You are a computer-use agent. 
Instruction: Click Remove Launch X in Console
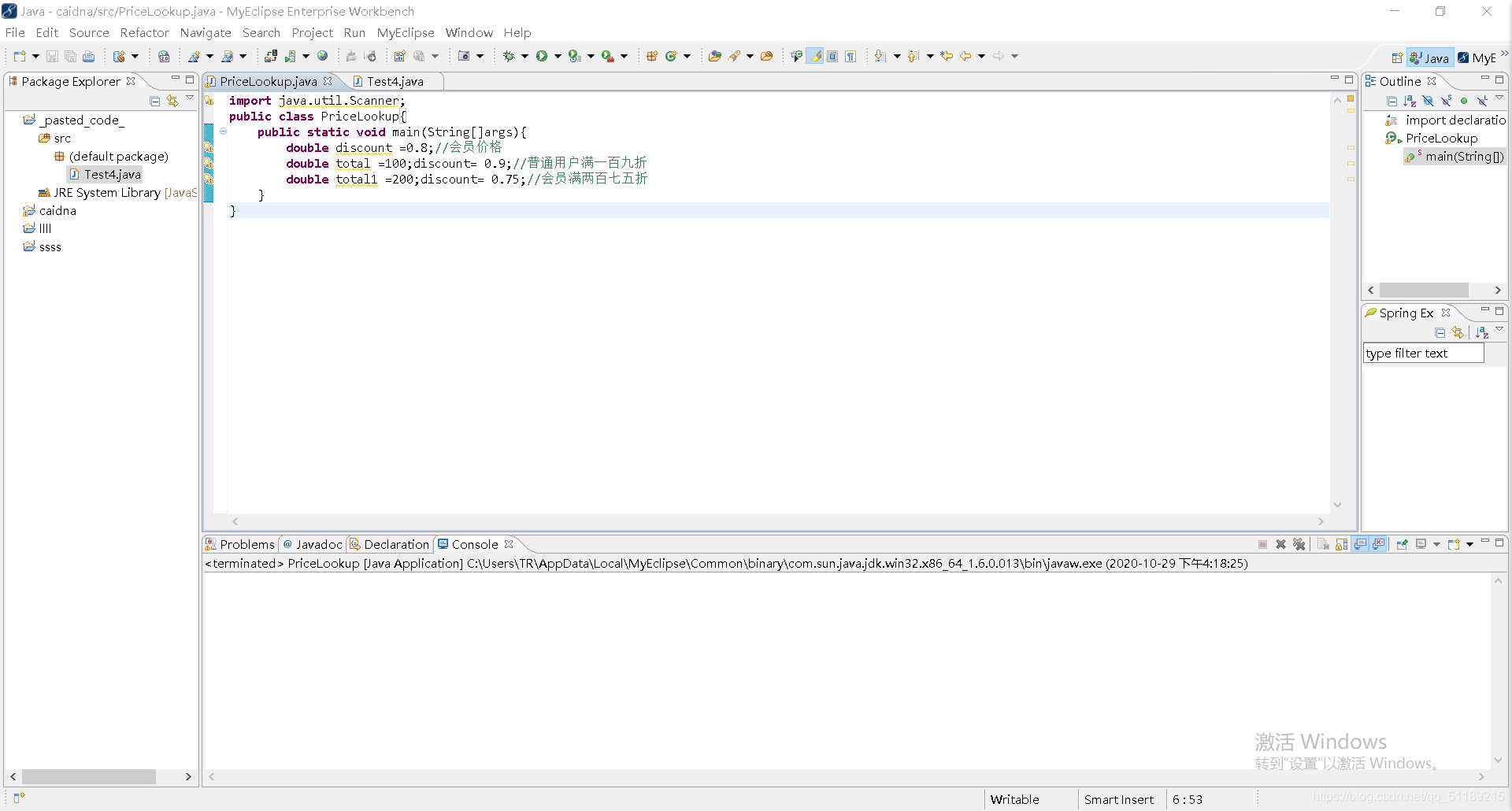(1280, 544)
